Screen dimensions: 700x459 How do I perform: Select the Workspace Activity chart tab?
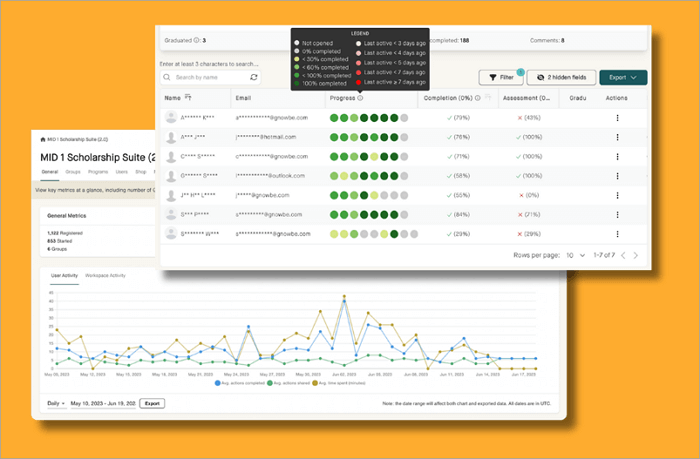click(x=105, y=275)
